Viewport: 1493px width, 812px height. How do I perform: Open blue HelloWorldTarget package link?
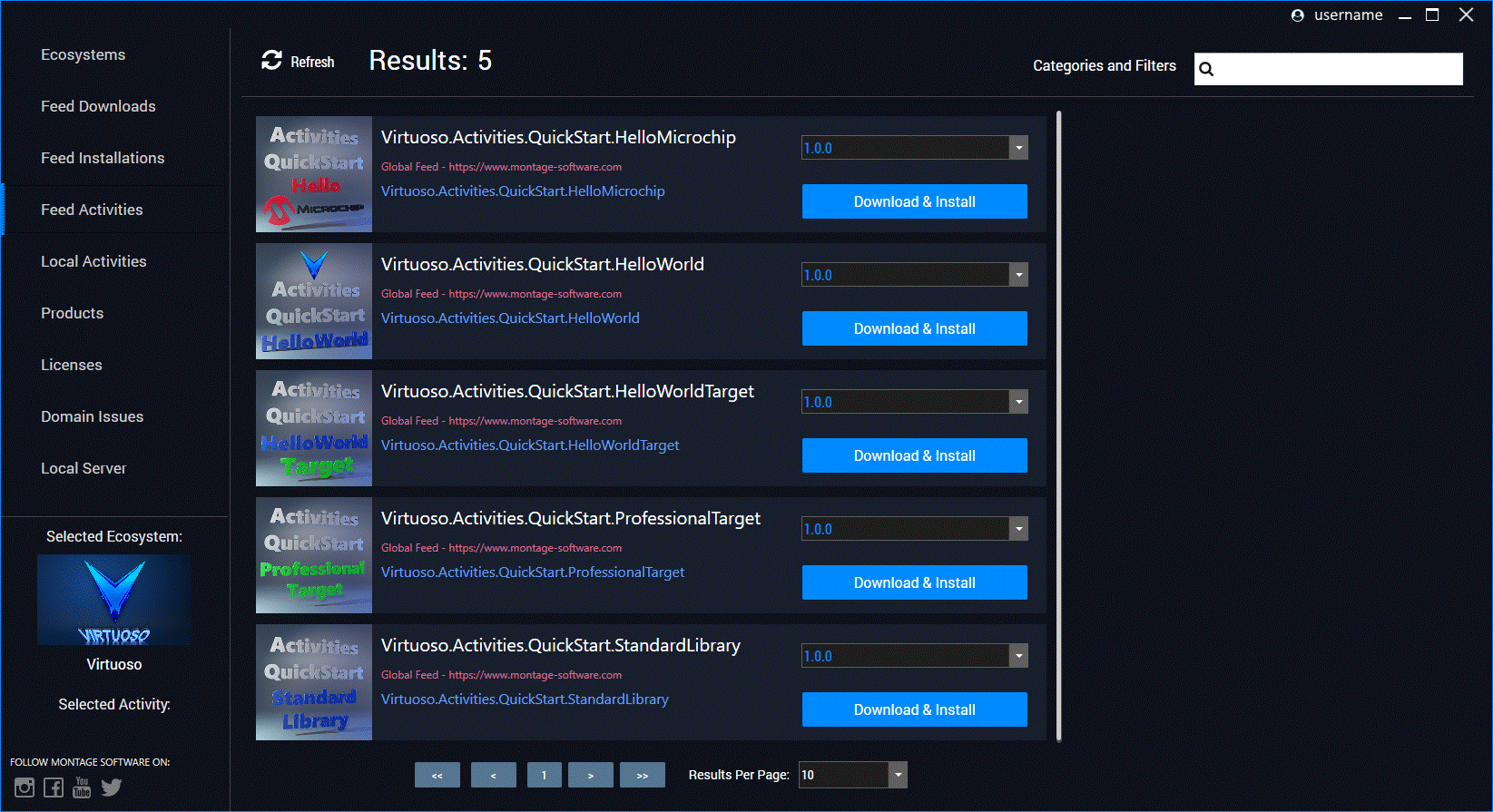pos(530,445)
